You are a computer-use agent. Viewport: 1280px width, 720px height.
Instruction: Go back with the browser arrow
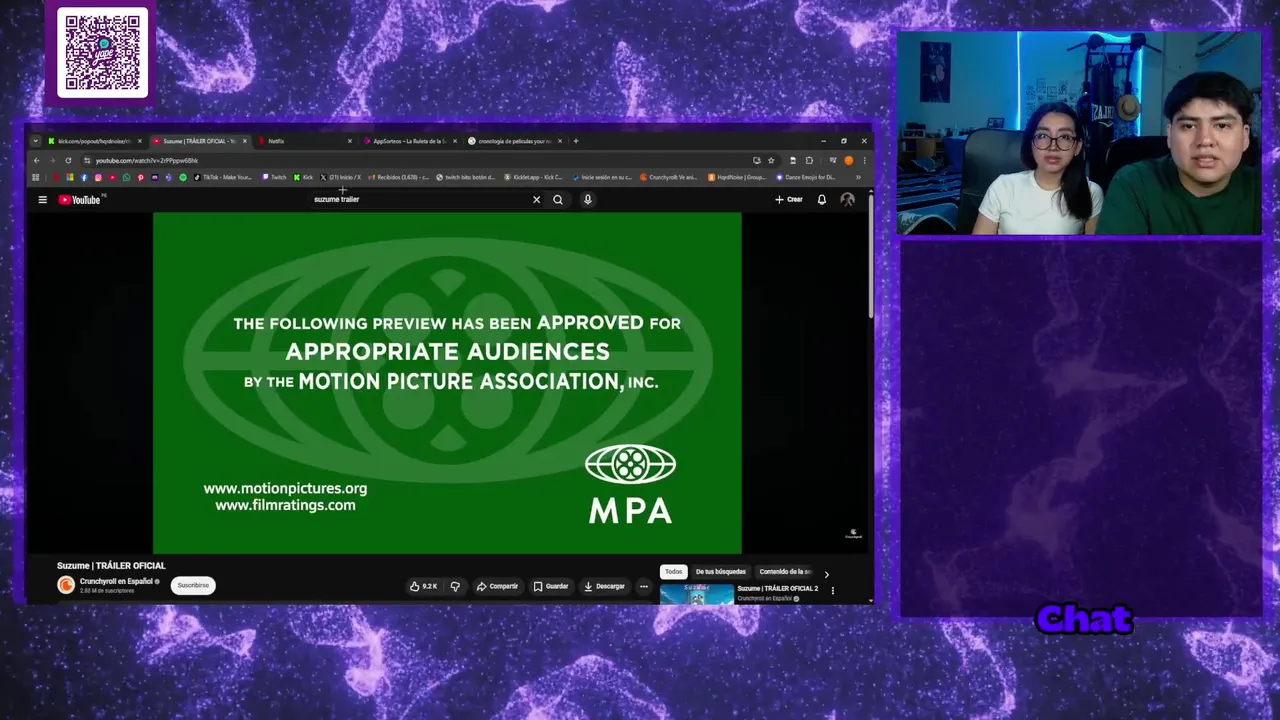click(x=37, y=161)
